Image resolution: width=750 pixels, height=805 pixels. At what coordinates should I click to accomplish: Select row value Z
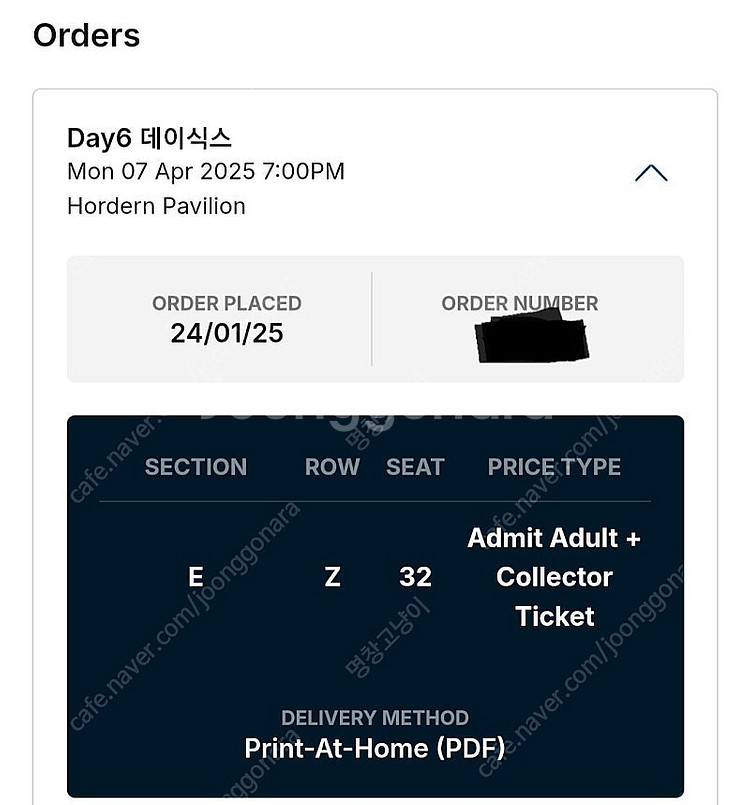point(332,577)
